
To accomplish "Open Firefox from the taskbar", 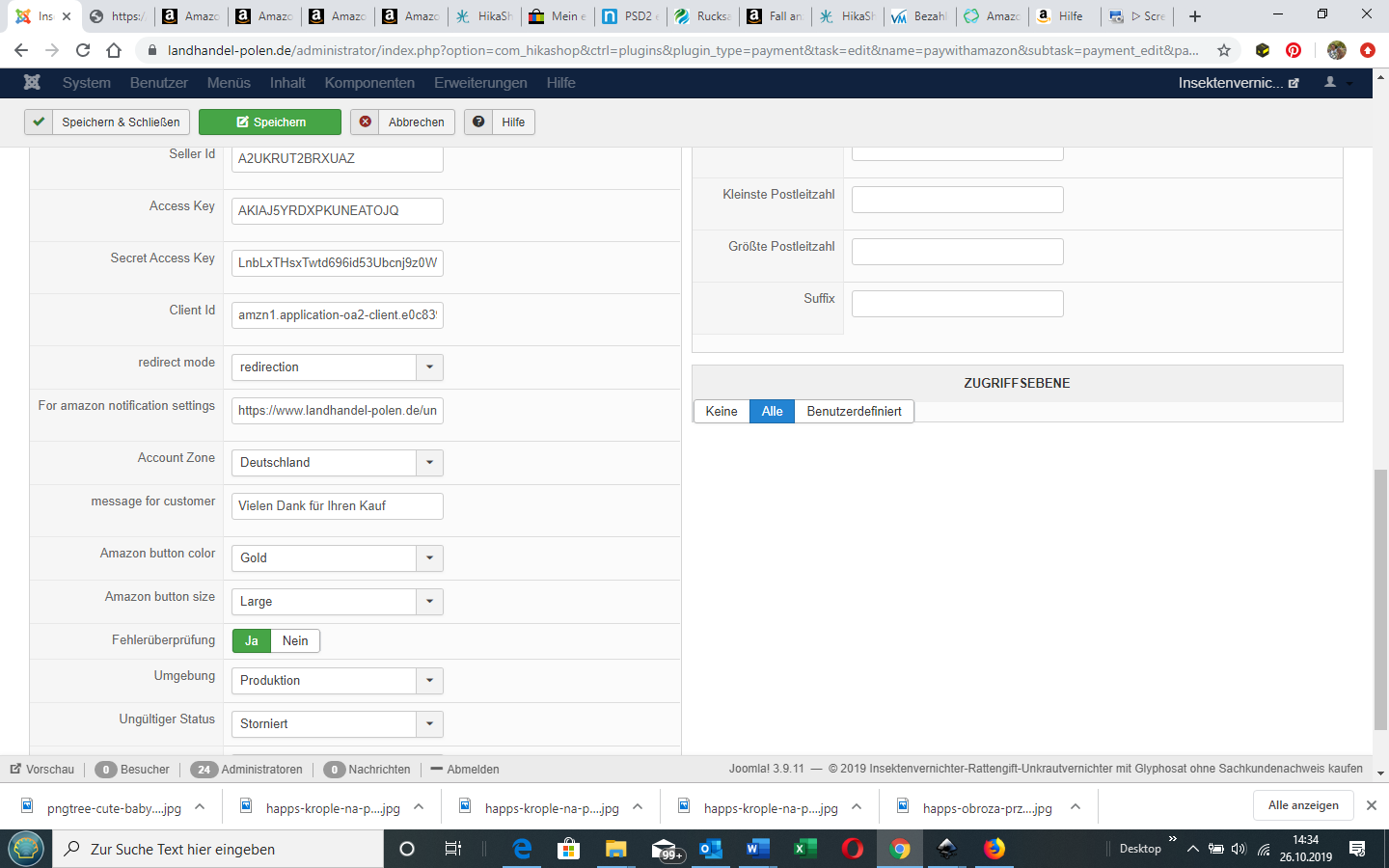I will (994, 849).
